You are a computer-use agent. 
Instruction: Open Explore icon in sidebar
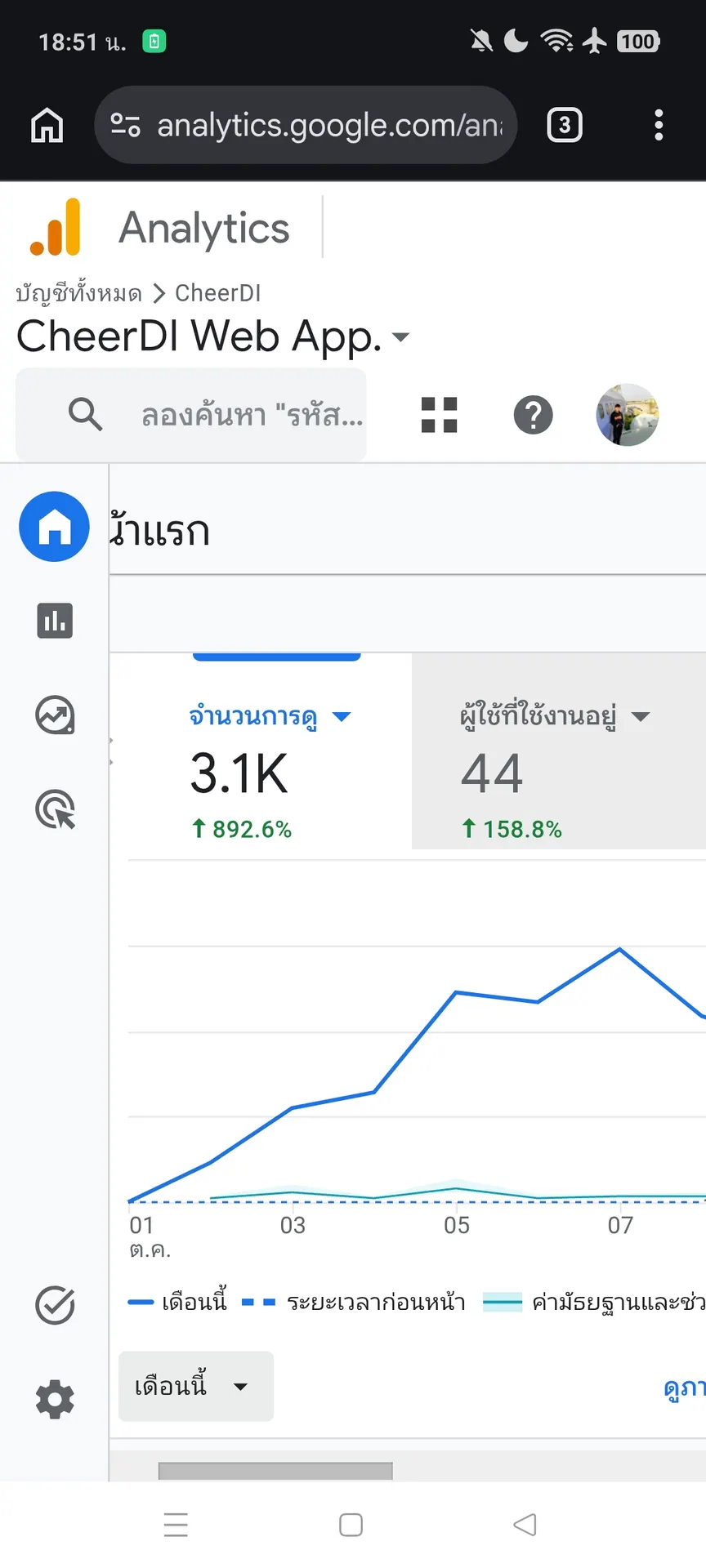click(55, 715)
